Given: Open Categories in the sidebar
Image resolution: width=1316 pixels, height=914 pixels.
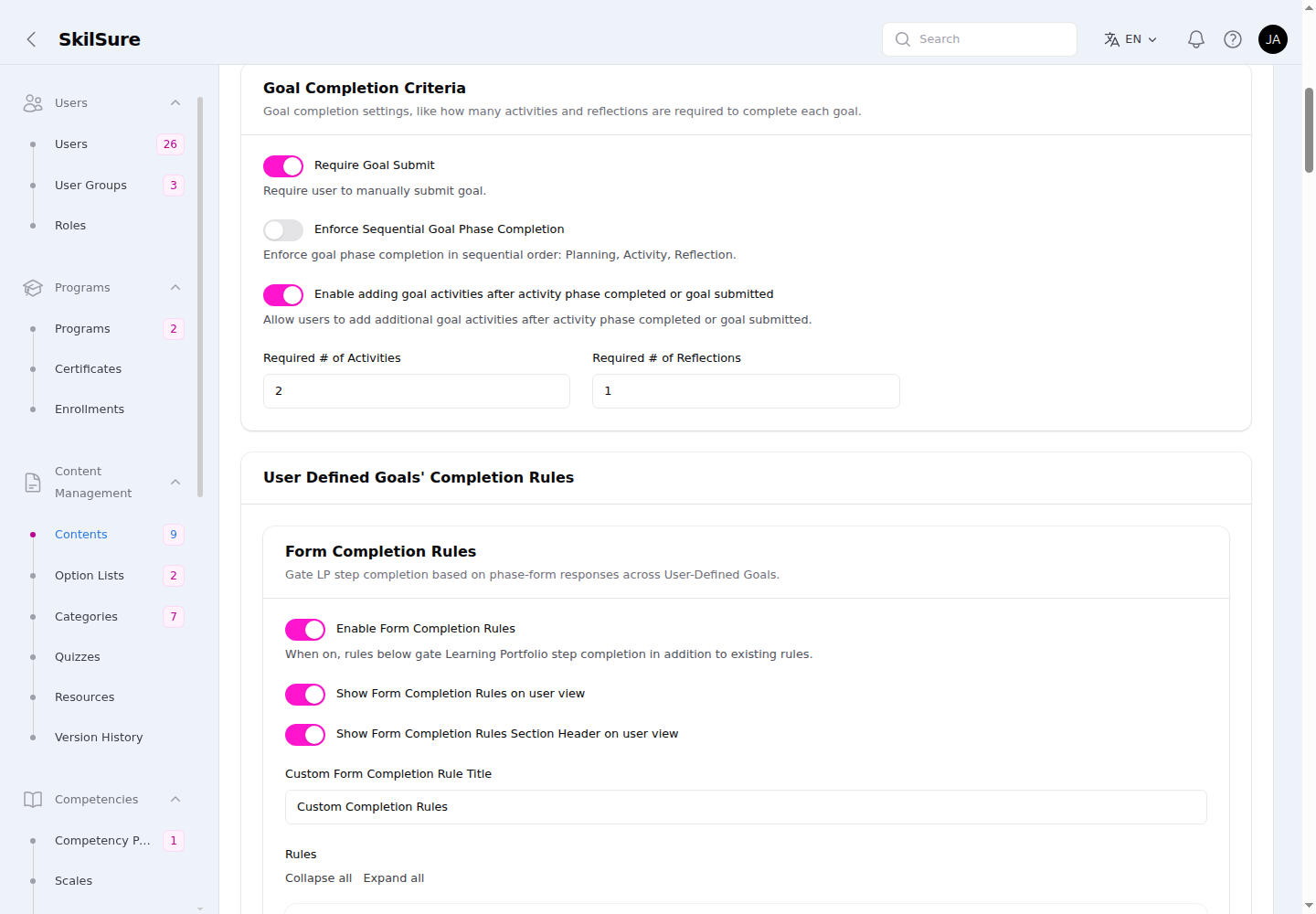Looking at the screenshot, I should coord(86,617).
